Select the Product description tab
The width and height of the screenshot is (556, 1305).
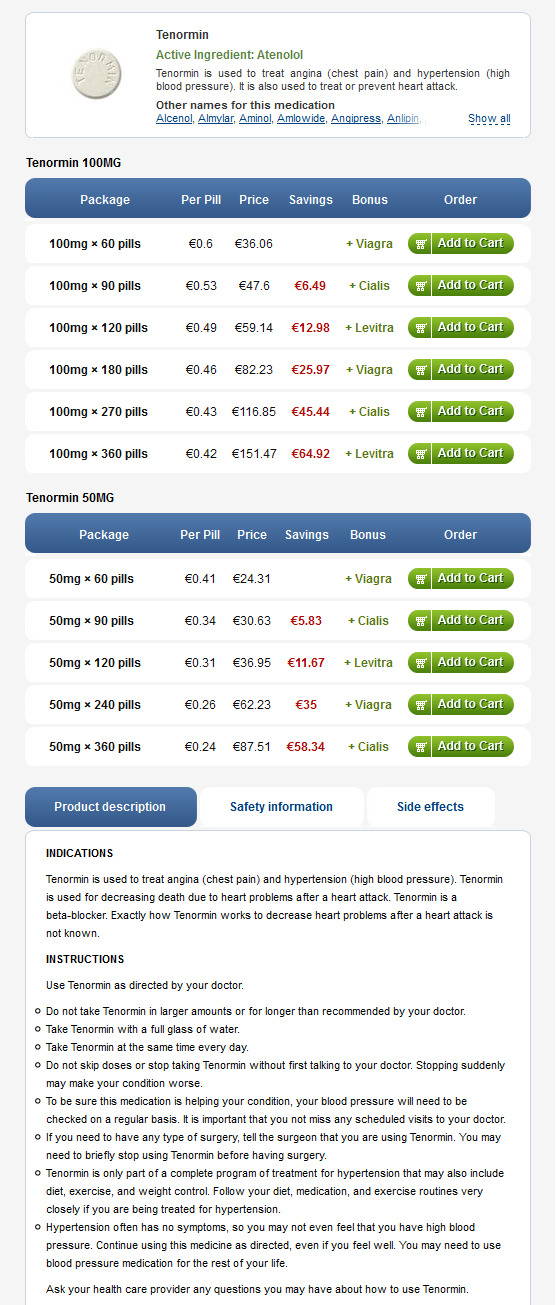(x=111, y=807)
